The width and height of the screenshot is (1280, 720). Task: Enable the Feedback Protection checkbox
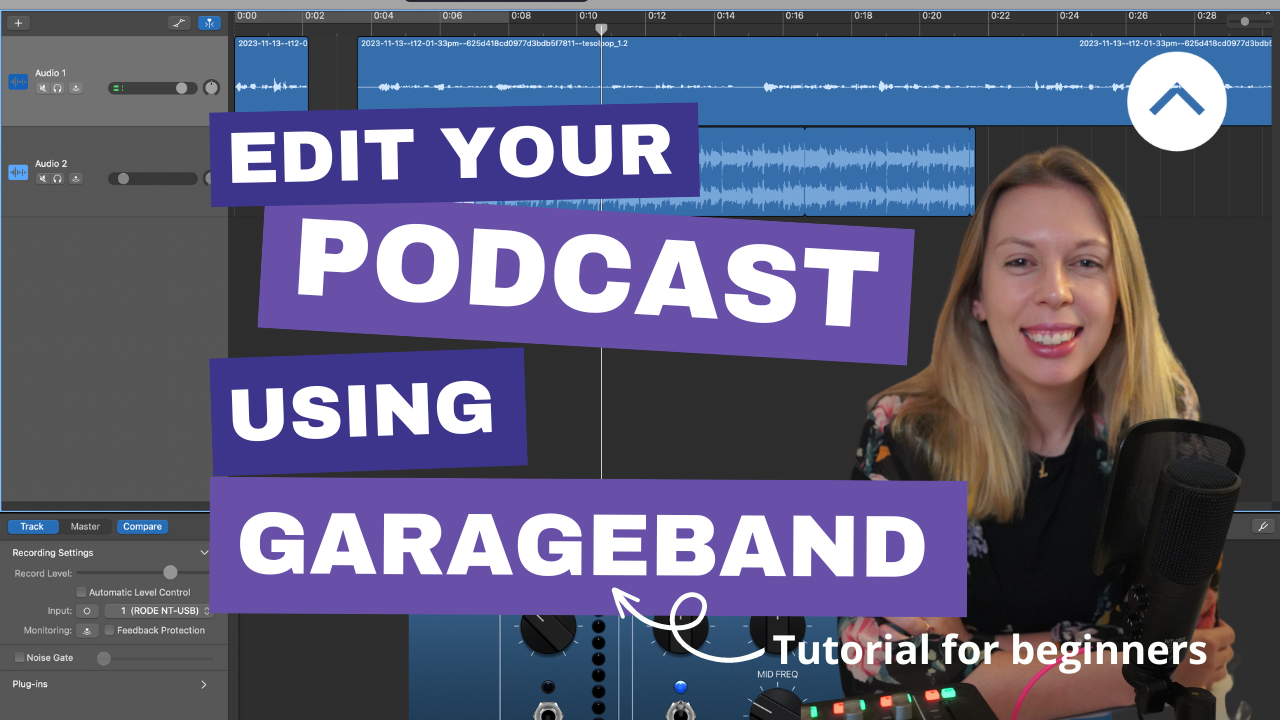point(109,630)
